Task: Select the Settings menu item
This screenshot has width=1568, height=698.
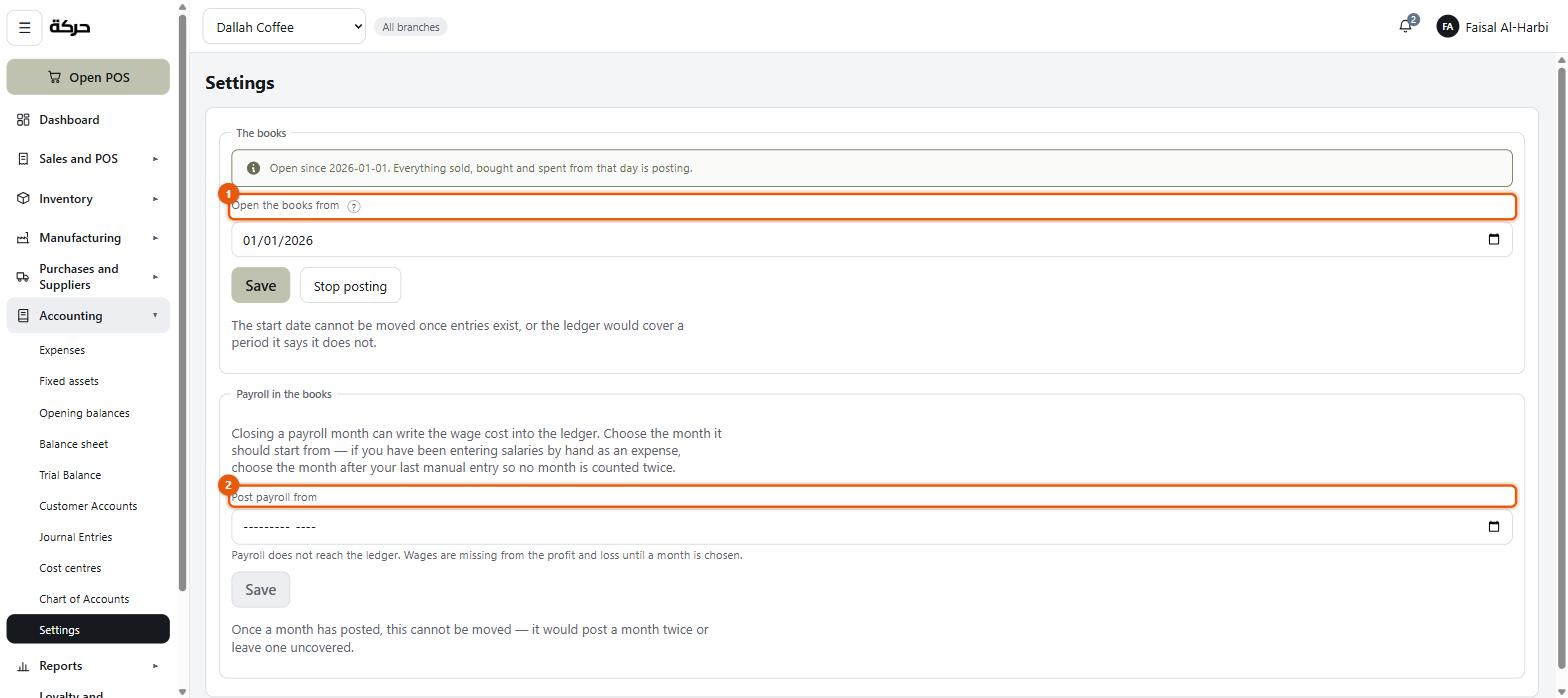Action: pos(88,630)
